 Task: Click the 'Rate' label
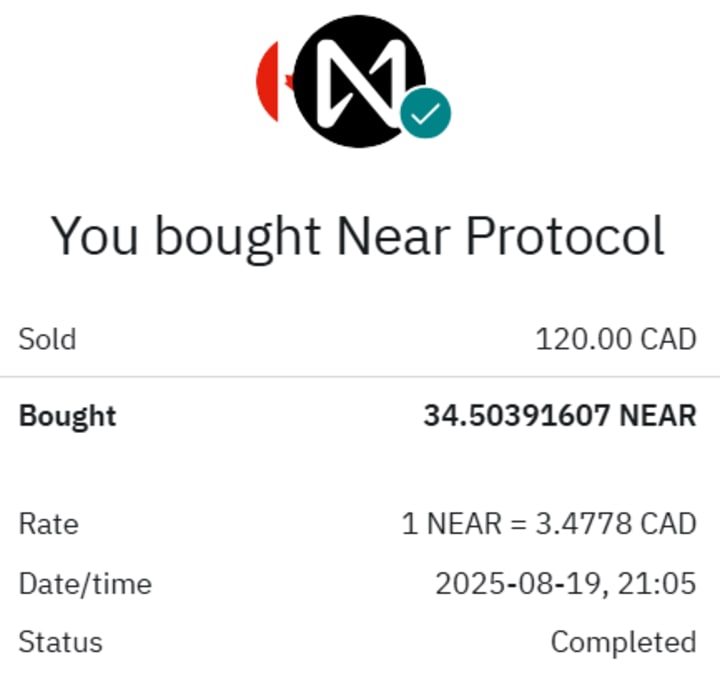click(48, 523)
